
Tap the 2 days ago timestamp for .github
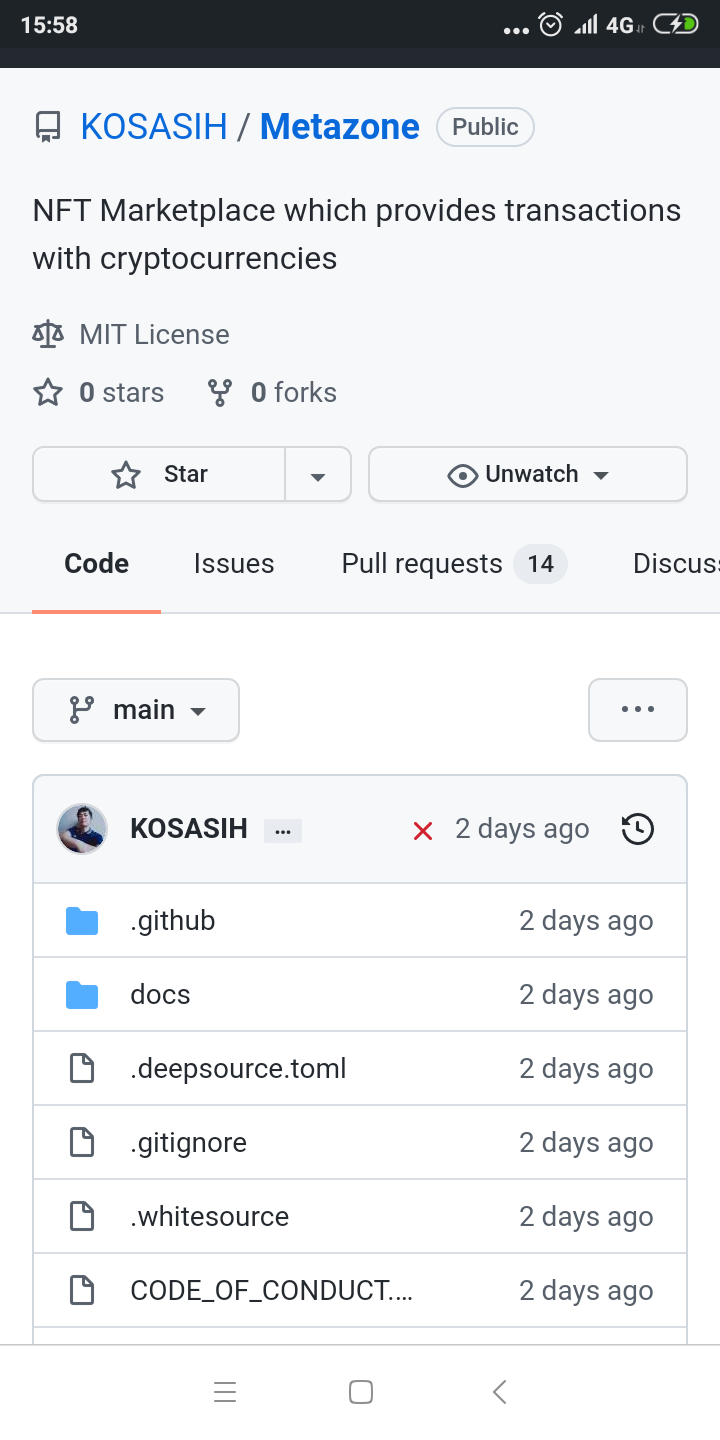click(x=586, y=921)
